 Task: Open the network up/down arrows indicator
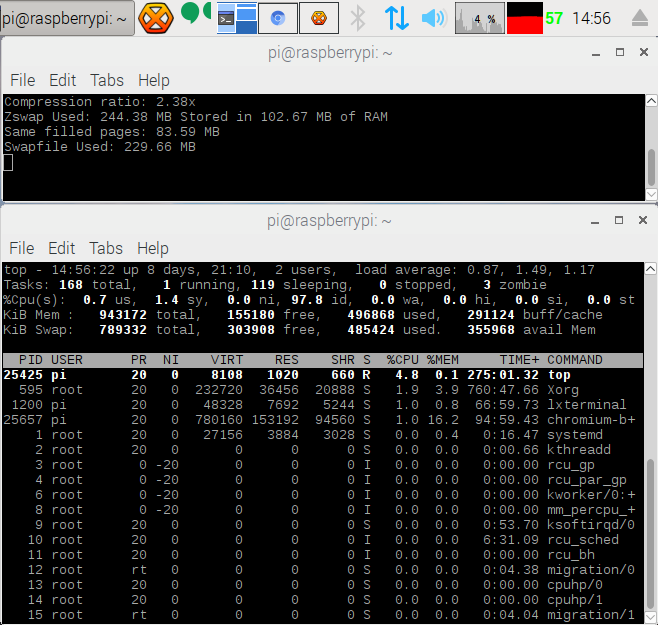396,18
